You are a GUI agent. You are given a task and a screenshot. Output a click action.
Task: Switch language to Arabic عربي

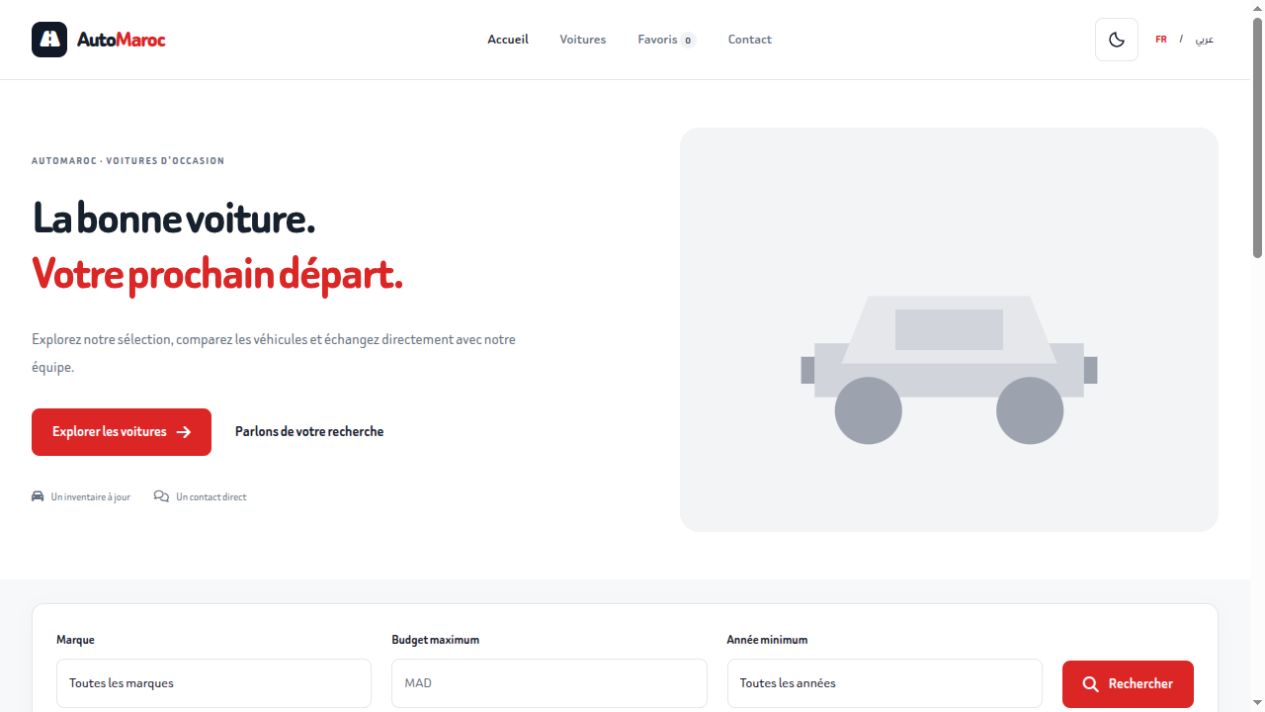click(1205, 40)
